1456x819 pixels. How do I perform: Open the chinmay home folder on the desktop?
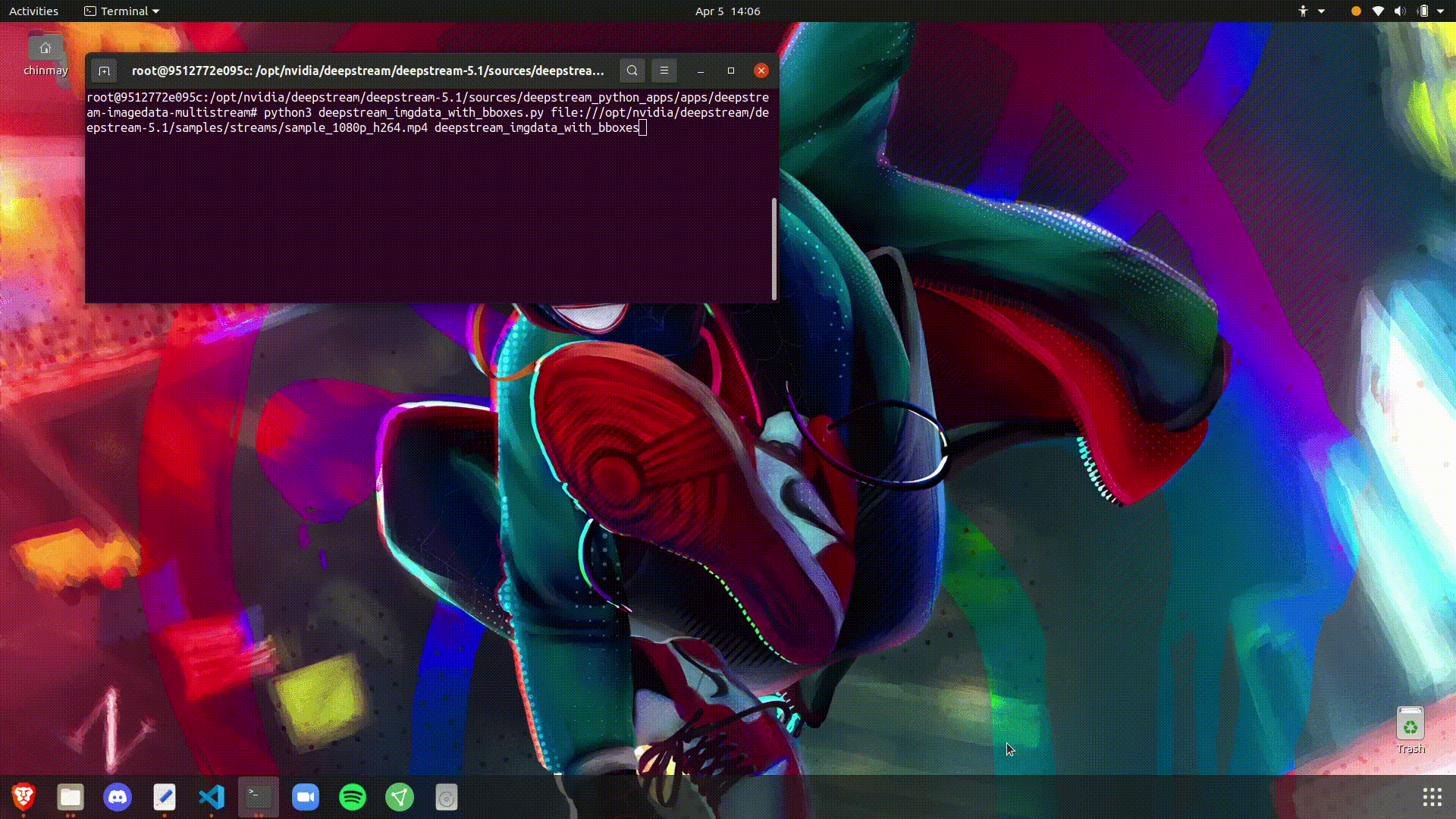[45, 49]
